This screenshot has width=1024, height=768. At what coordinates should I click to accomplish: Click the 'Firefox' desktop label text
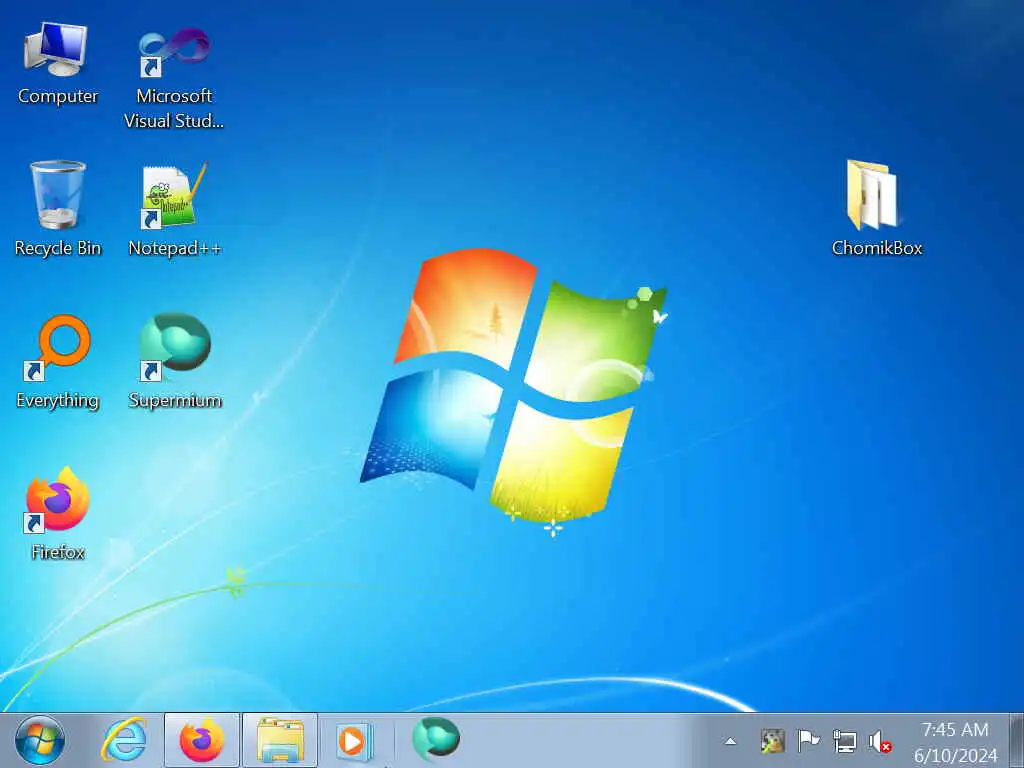point(58,552)
